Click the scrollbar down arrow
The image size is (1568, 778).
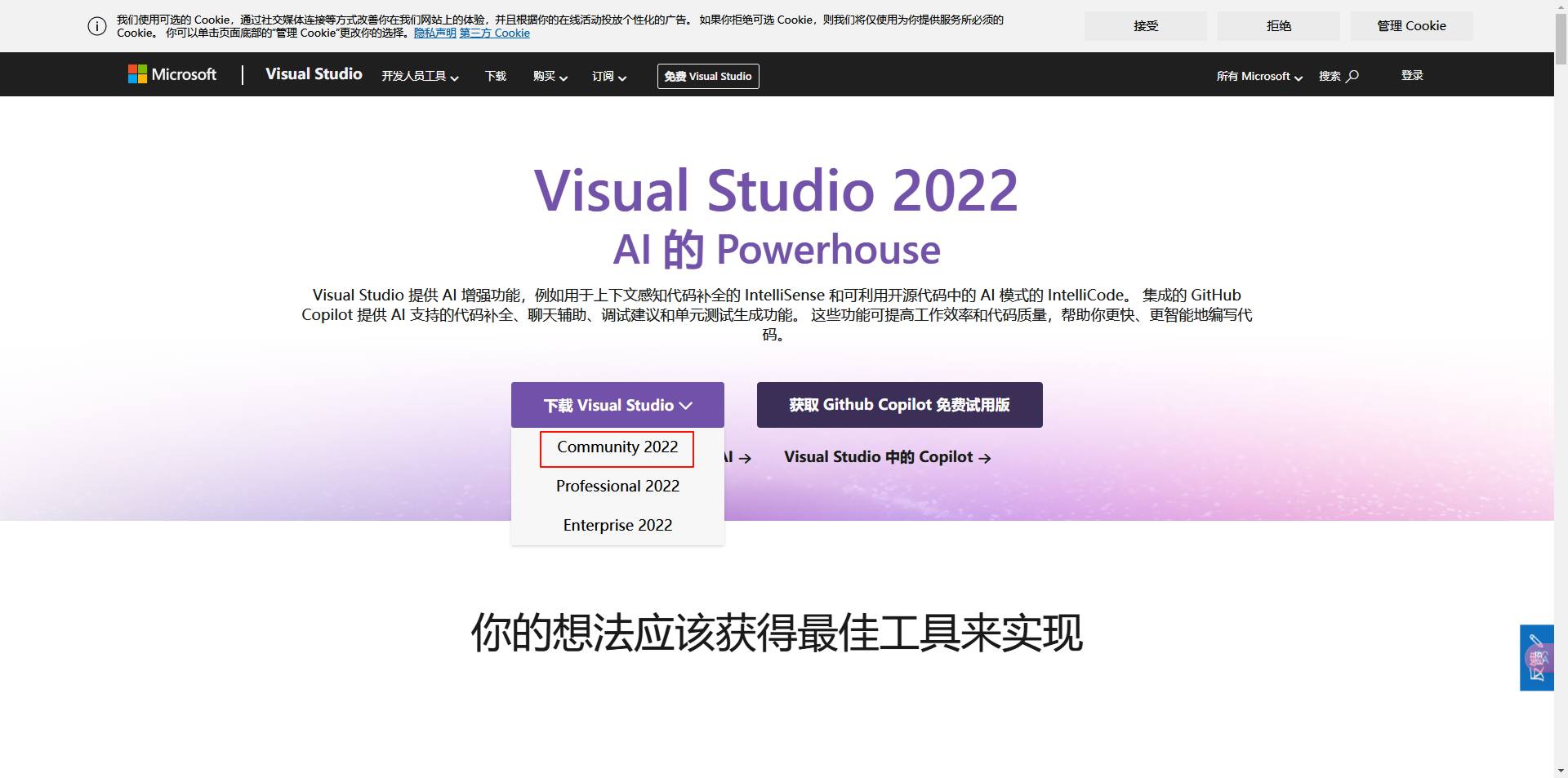[1561, 770]
